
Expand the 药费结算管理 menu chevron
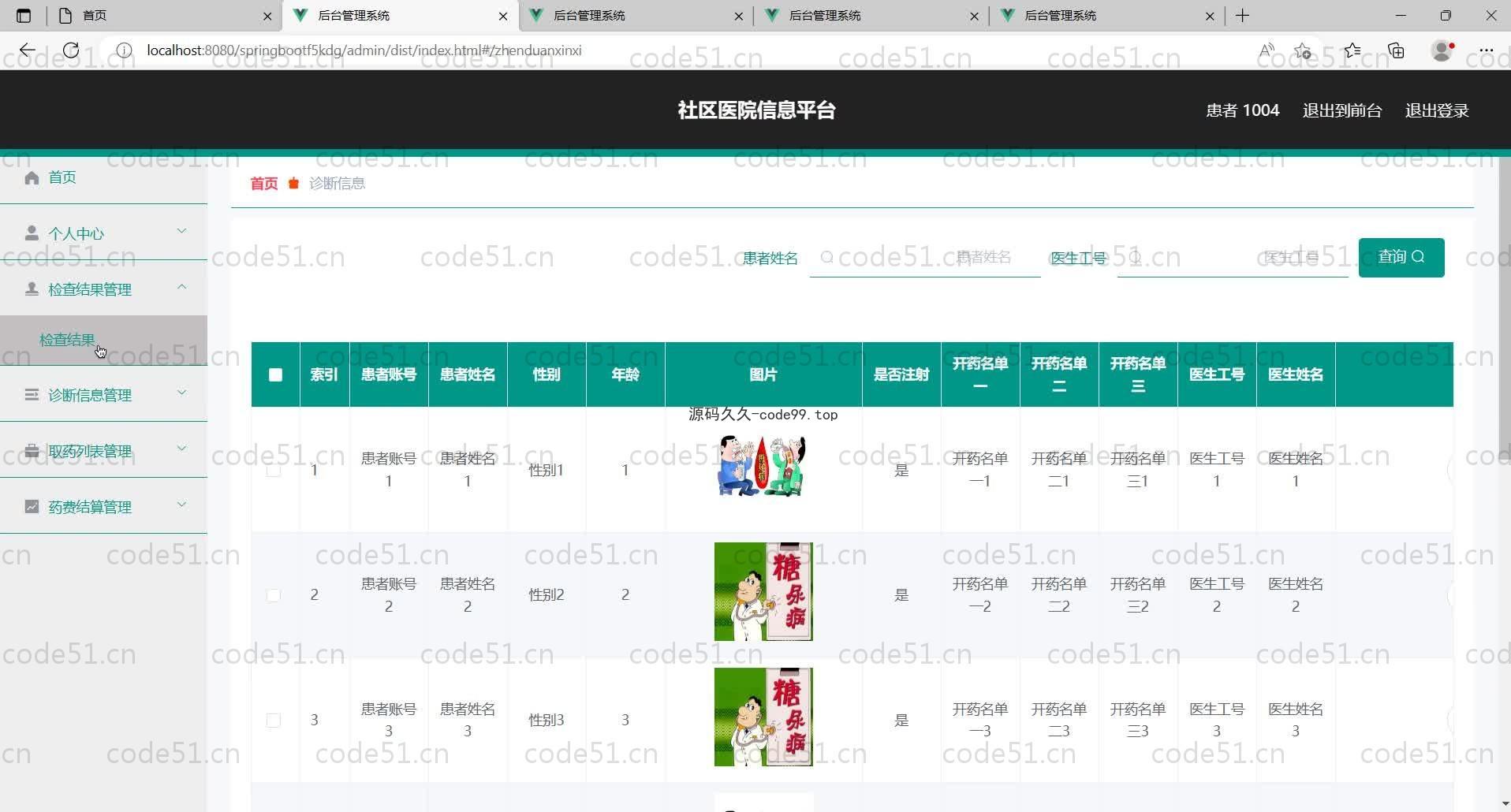pyautogui.click(x=181, y=505)
